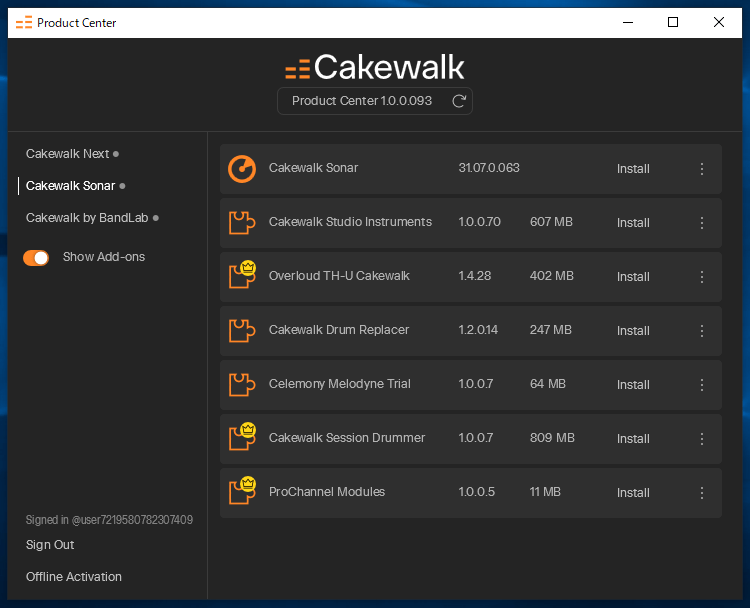Click the Cakewalk Studio Instruments puzzle icon
The width and height of the screenshot is (750, 608).
(242, 223)
